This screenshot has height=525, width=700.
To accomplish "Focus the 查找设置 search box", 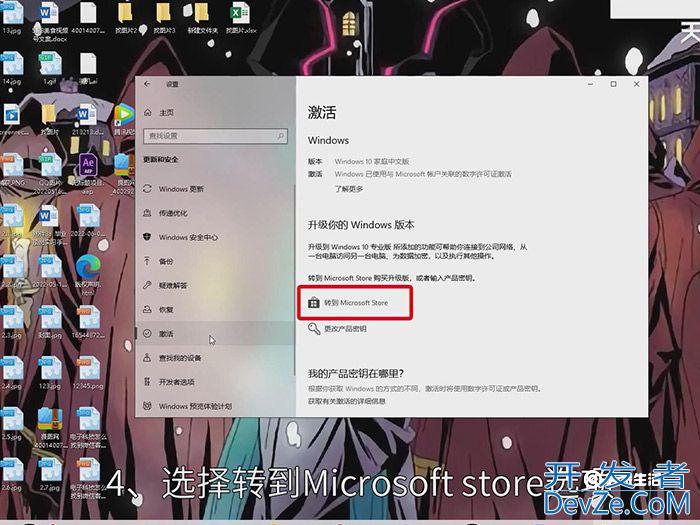I will click(215, 136).
